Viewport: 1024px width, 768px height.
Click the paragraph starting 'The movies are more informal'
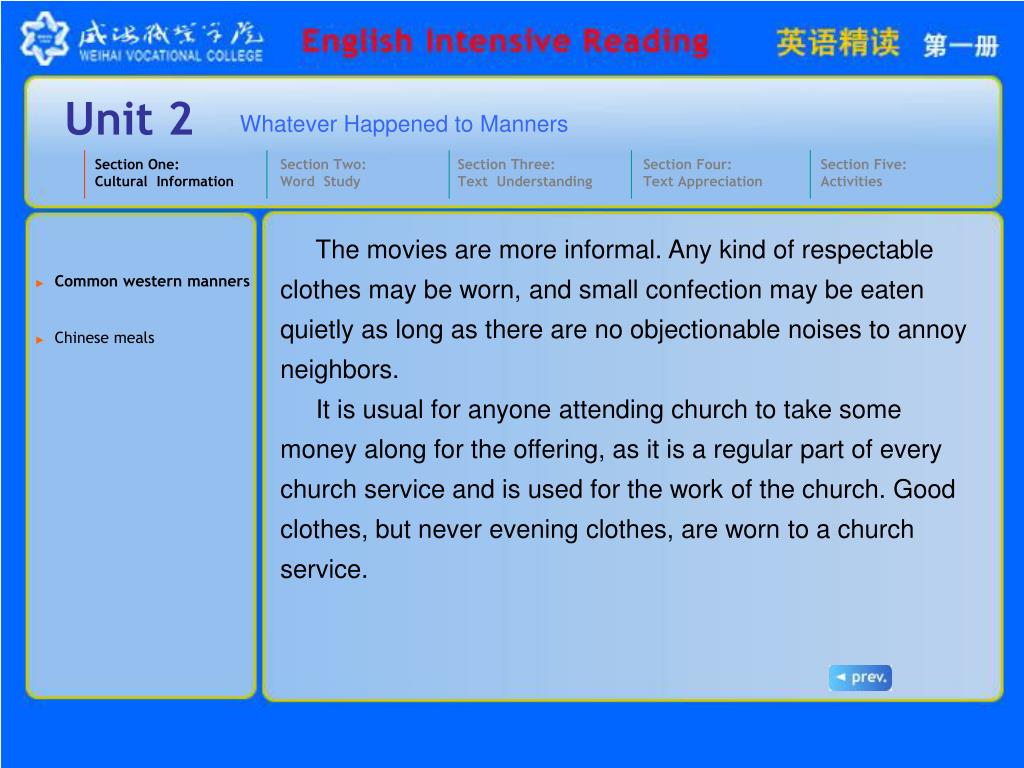(x=623, y=310)
